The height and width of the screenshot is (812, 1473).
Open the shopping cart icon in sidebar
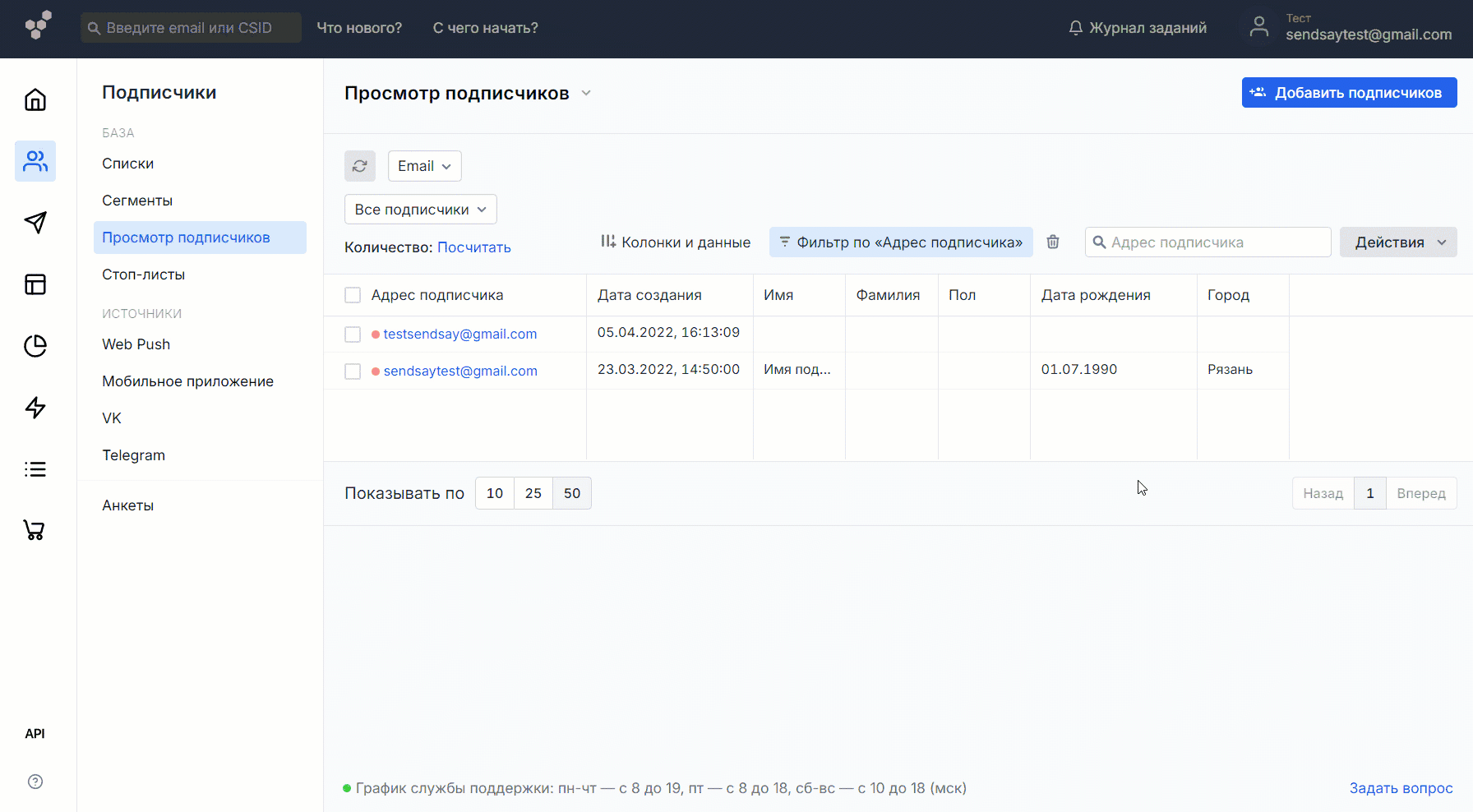point(35,531)
